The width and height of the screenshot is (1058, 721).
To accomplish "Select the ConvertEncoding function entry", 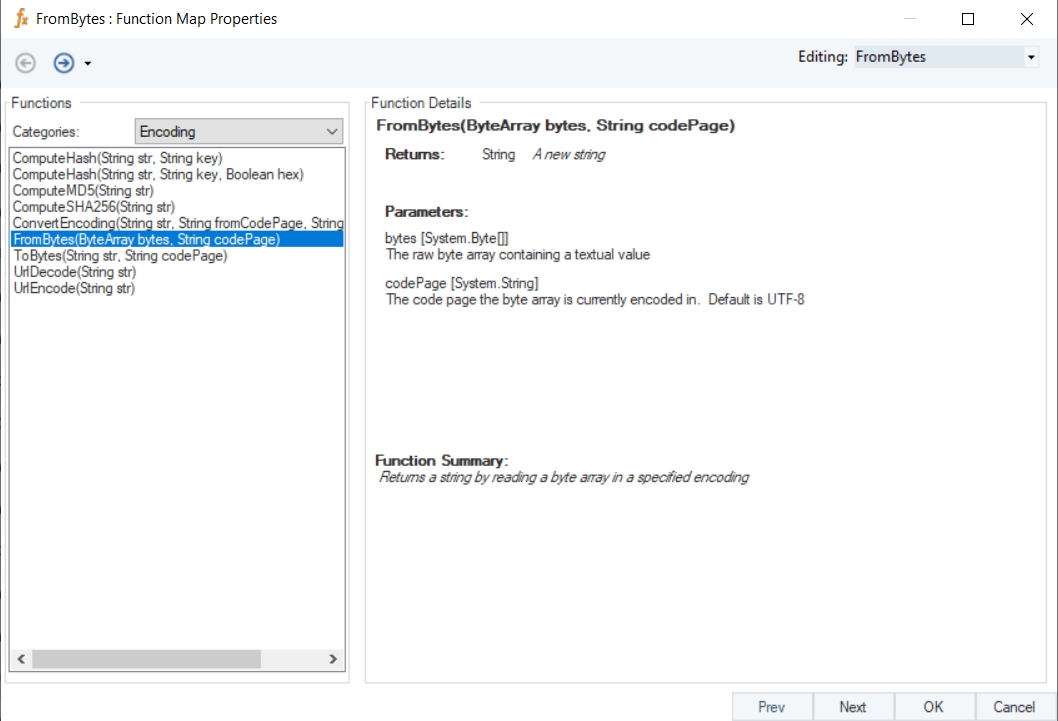I will click(177, 223).
